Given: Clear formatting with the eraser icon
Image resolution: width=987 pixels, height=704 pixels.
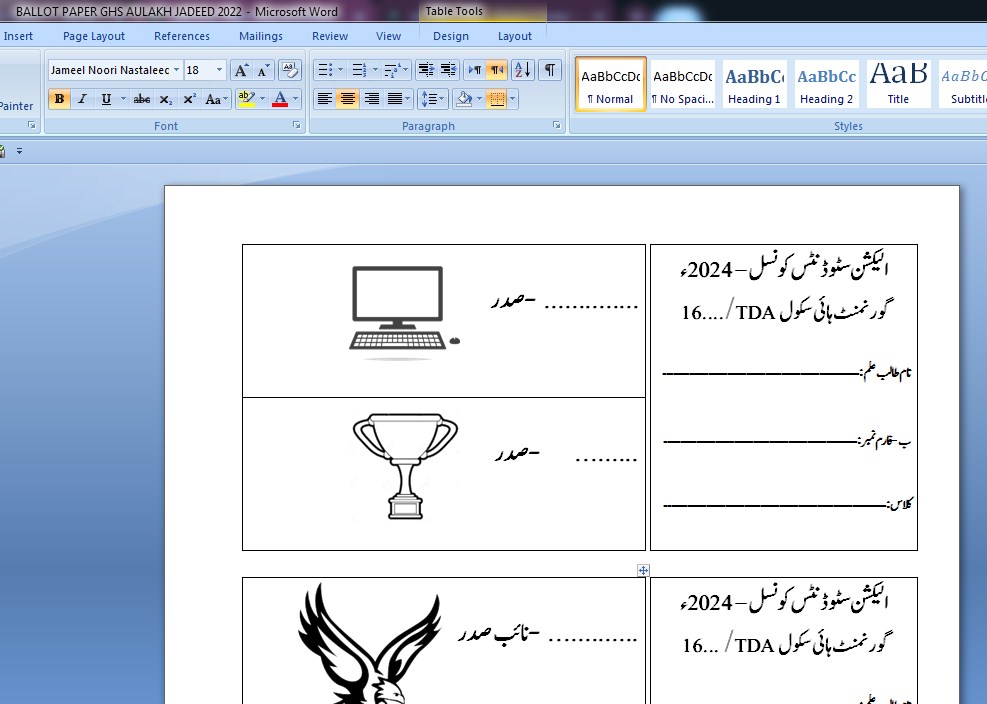Looking at the screenshot, I should pos(290,70).
